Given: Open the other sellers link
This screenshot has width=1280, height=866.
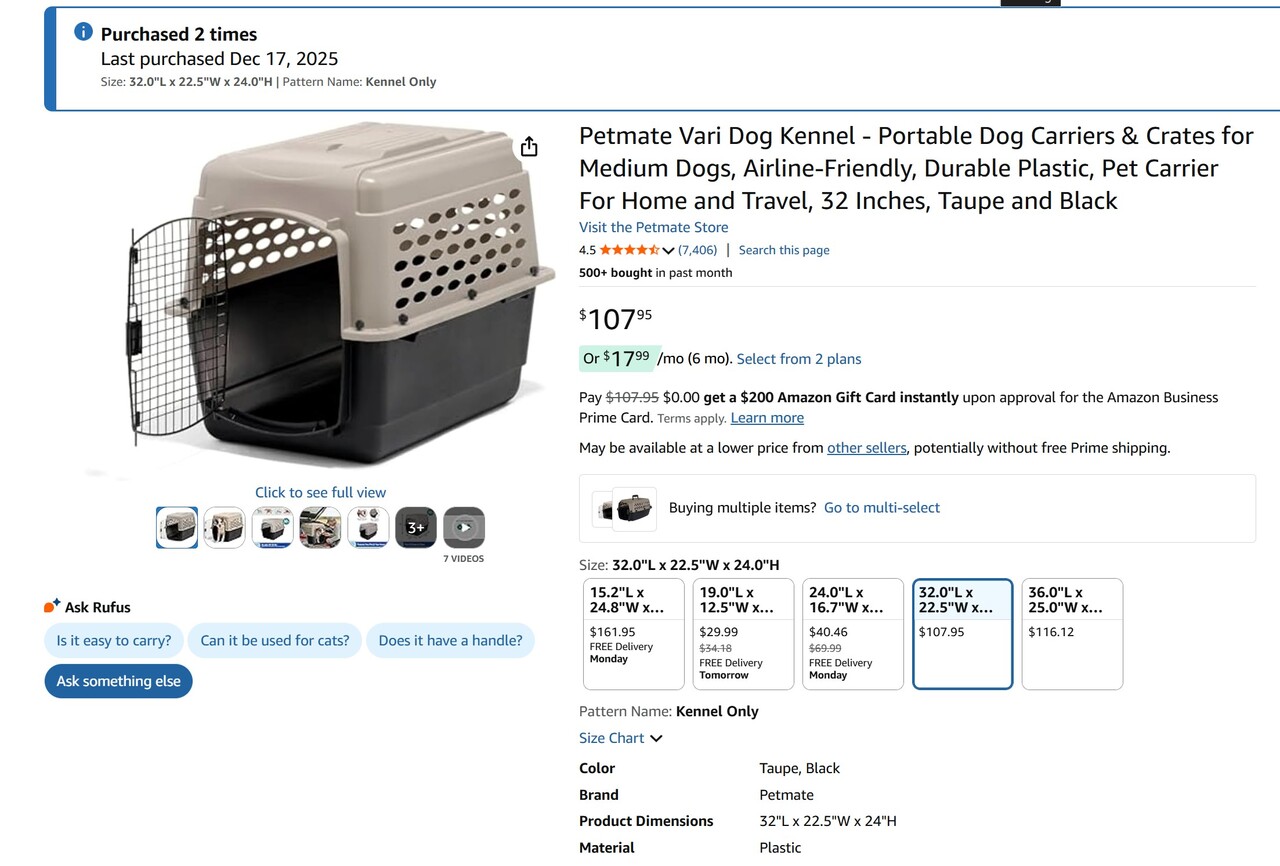Looking at the screenshot, I should [866, 448].
